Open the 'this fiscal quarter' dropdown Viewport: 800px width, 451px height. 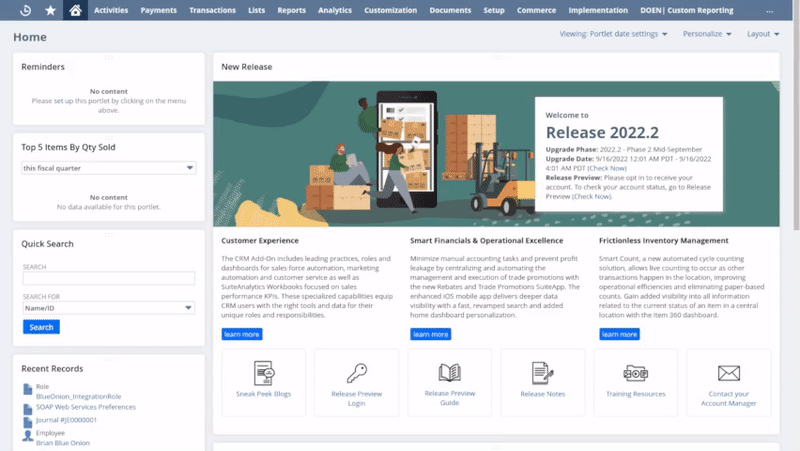109,168
